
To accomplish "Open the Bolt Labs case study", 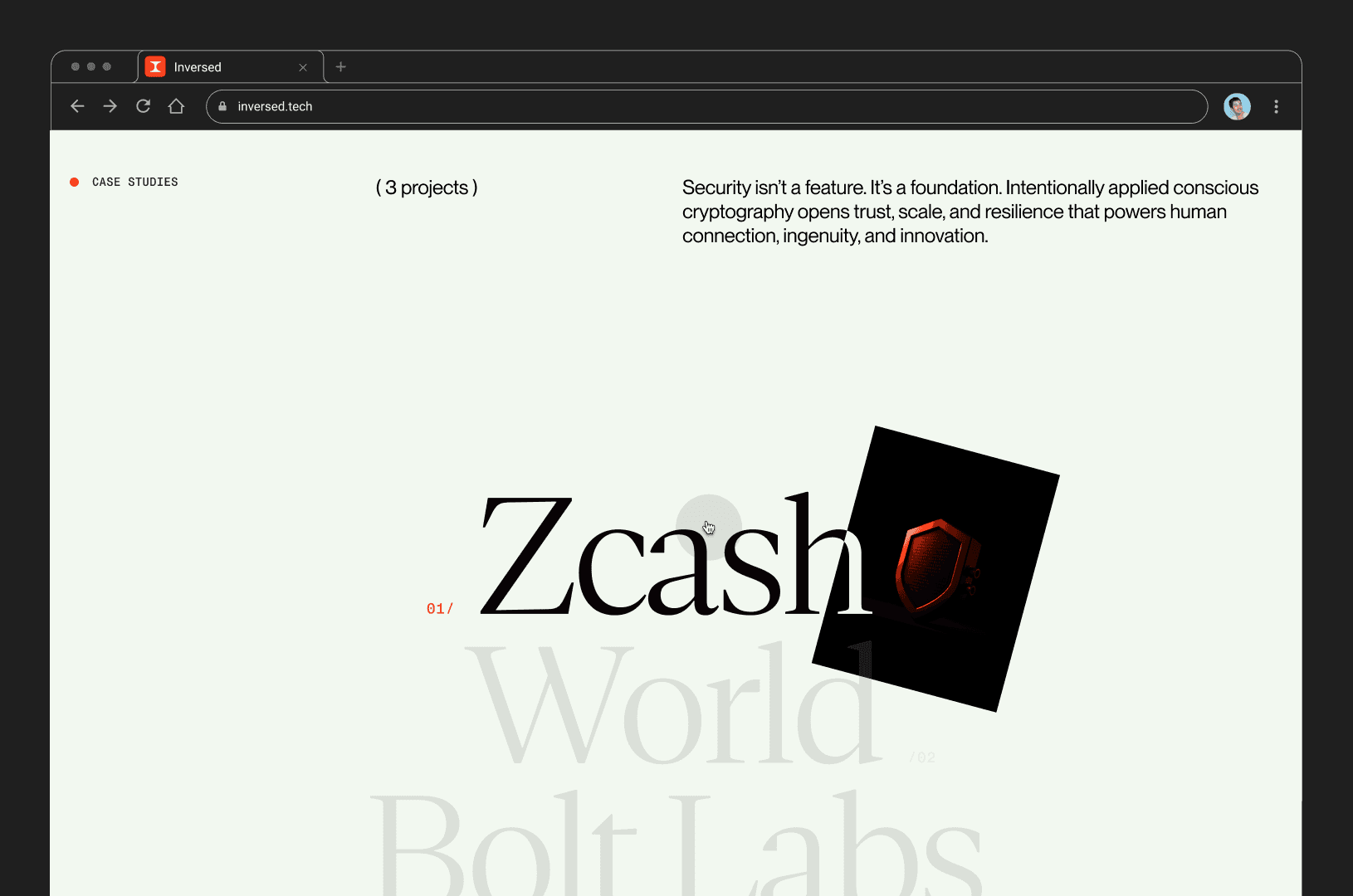I will point(676,842).
